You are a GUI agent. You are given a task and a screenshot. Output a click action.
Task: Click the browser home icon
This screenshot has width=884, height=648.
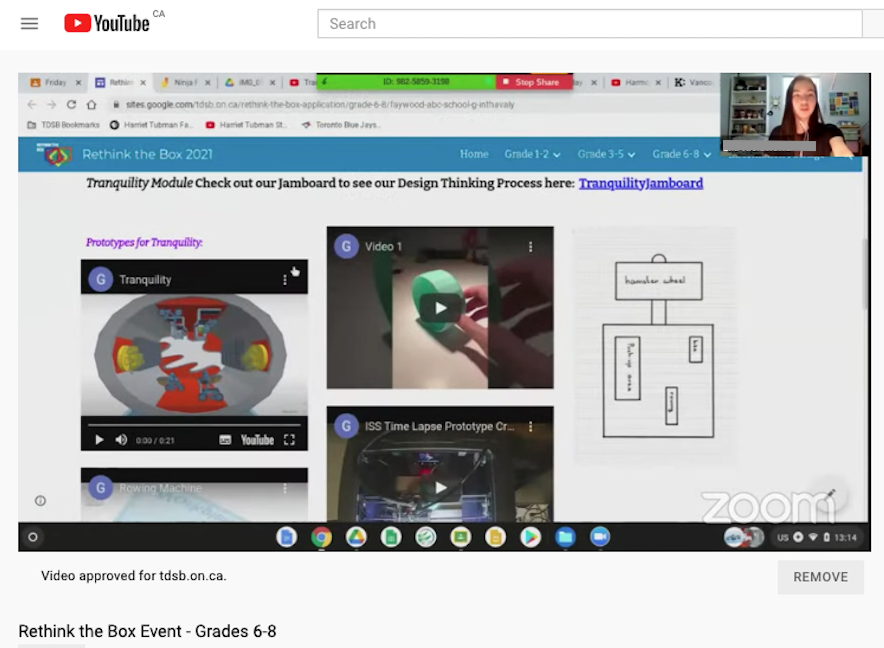click(x=91, y=104)
